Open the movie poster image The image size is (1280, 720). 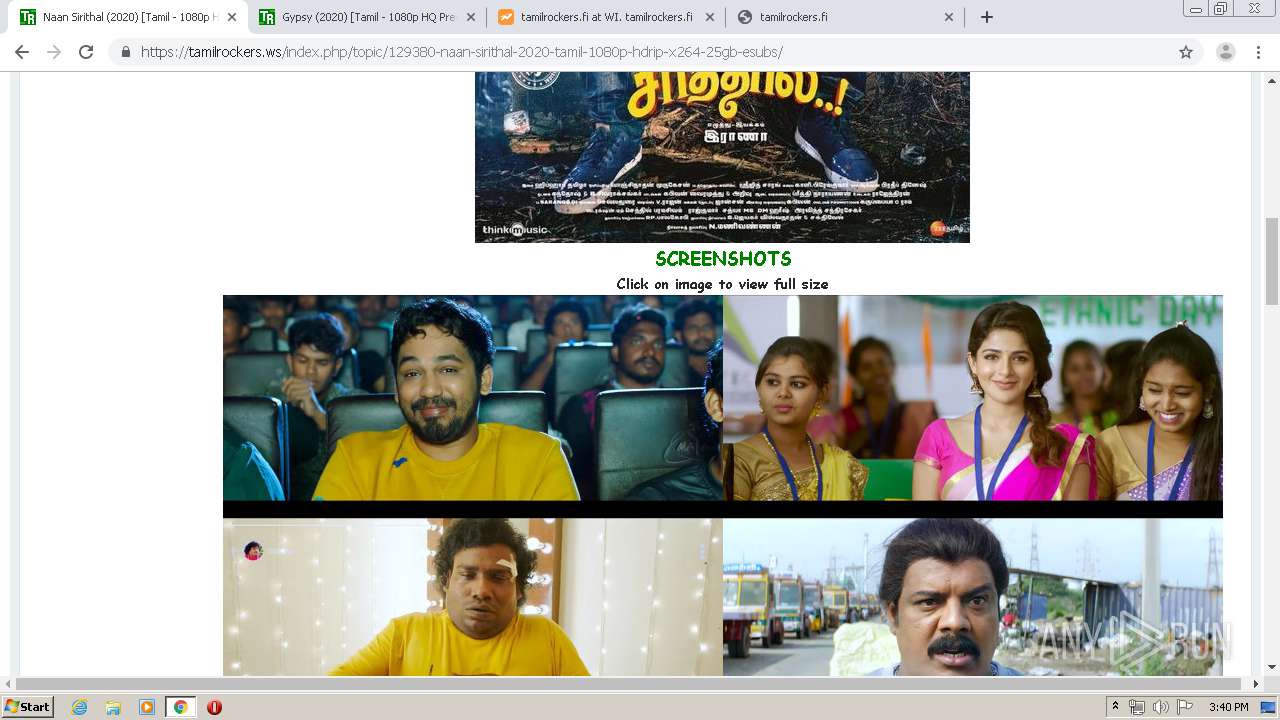(x=722, y=157)
